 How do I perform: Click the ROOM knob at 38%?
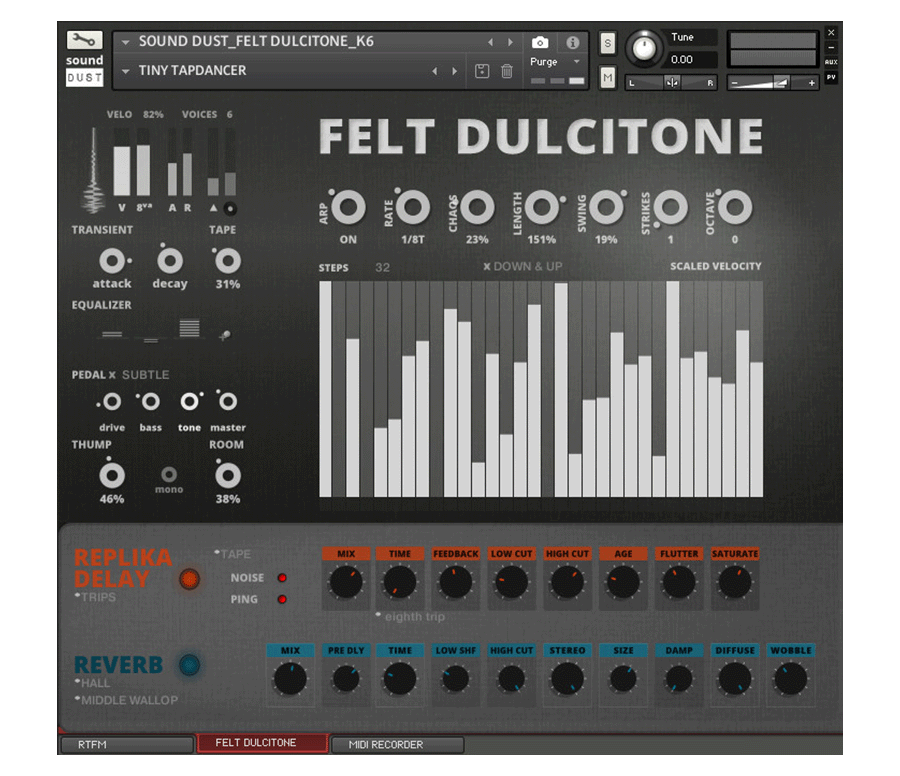(x=228, y=475)
